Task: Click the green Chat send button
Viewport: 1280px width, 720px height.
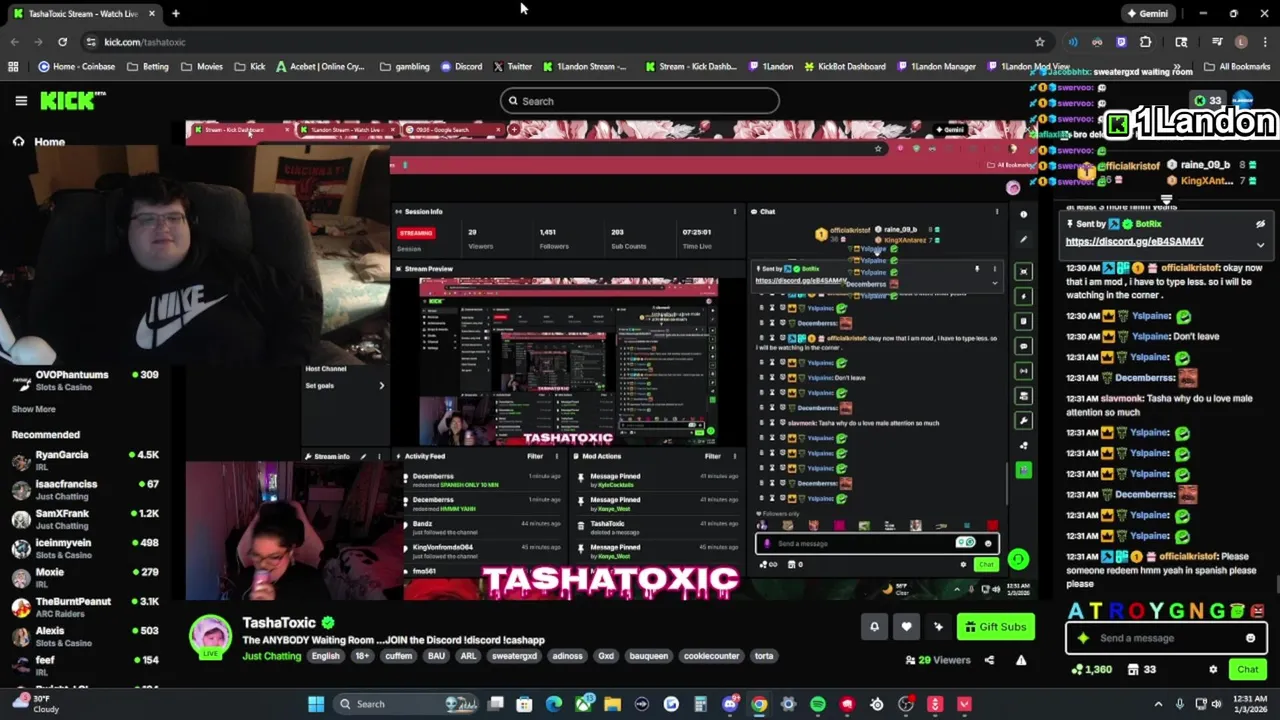Action: click(x=1248, y=669)
